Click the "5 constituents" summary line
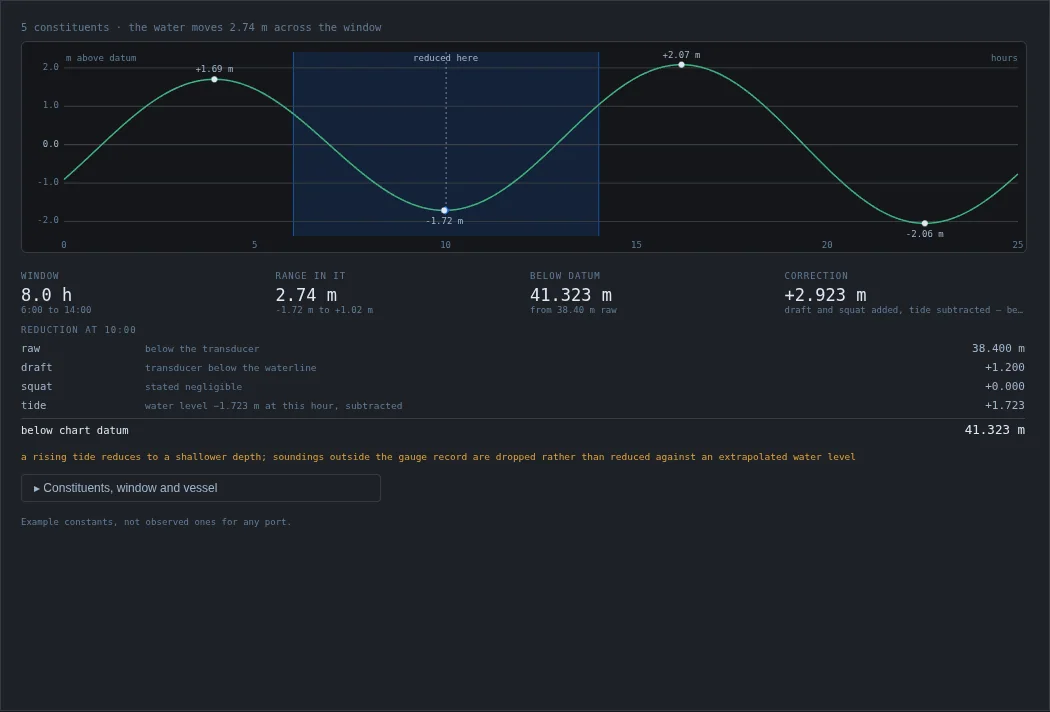The height and width of the screenshot is (712, 1050). tap(201, 27)
